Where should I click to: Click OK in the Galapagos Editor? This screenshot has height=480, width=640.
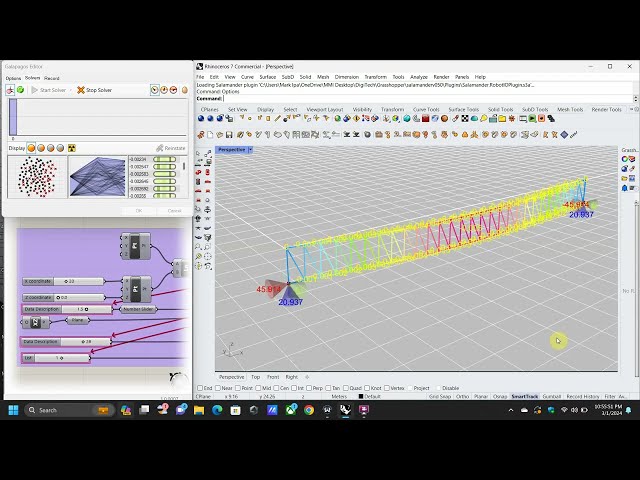tap(139, 211)
